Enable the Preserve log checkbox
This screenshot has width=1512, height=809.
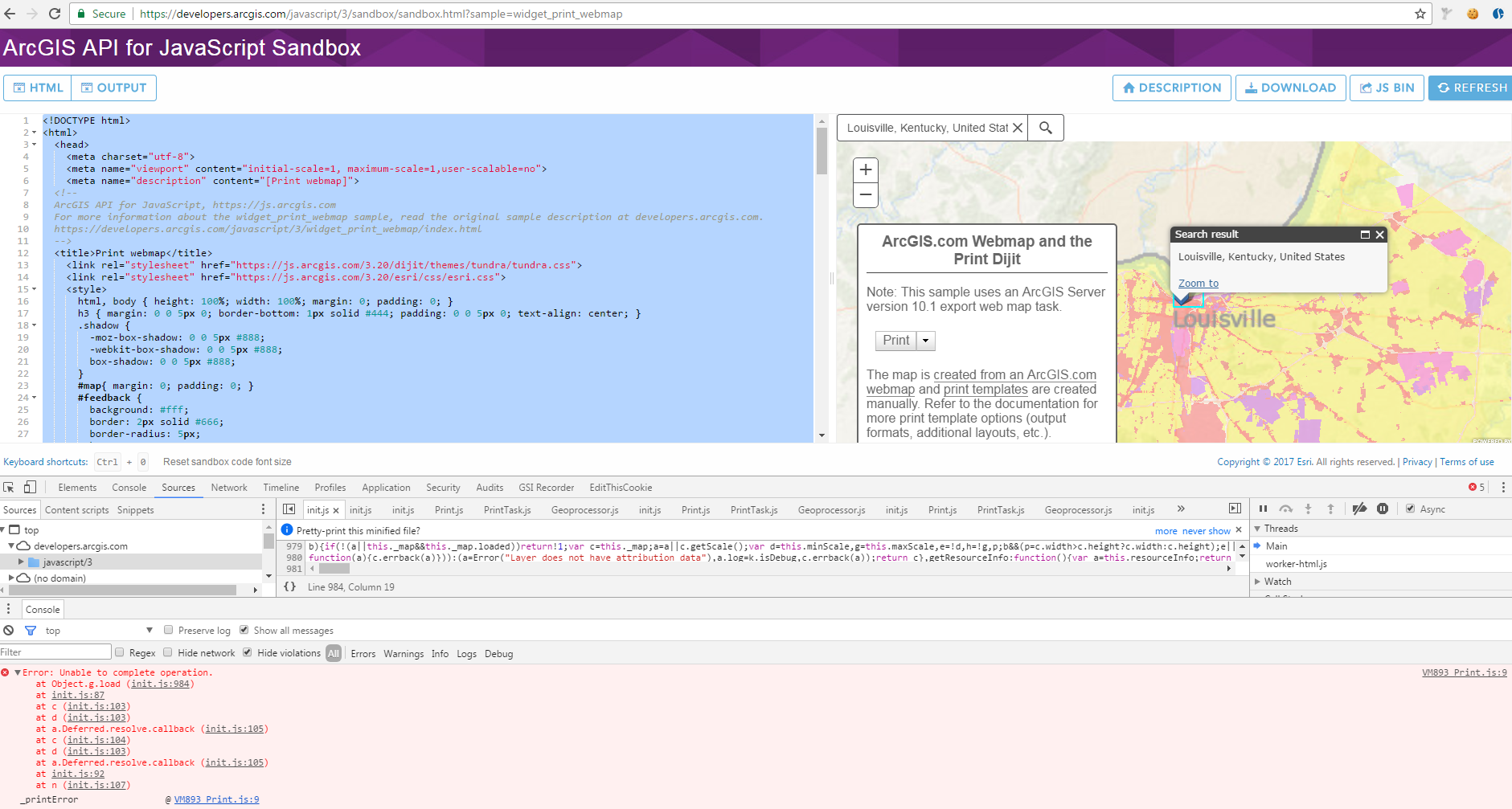pos(168,630)
